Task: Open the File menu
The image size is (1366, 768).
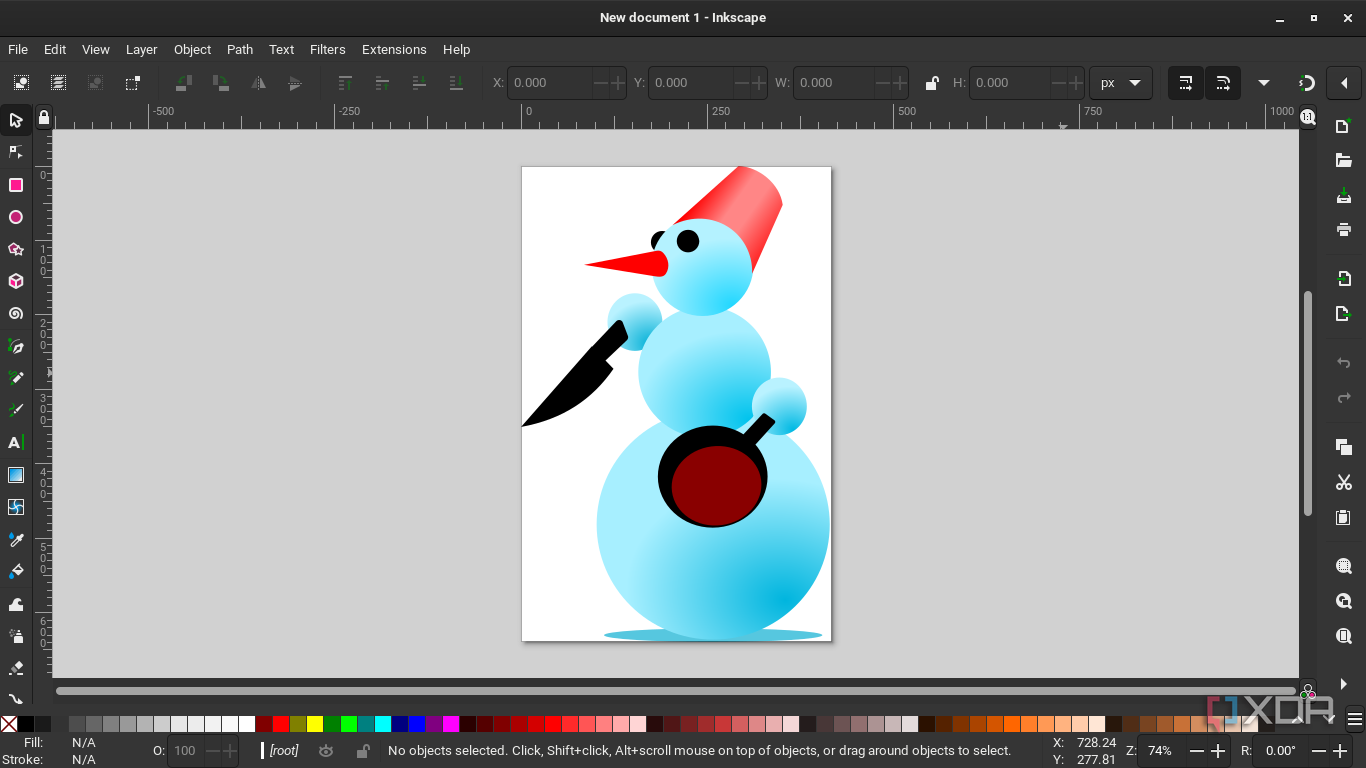Action: 18,49
